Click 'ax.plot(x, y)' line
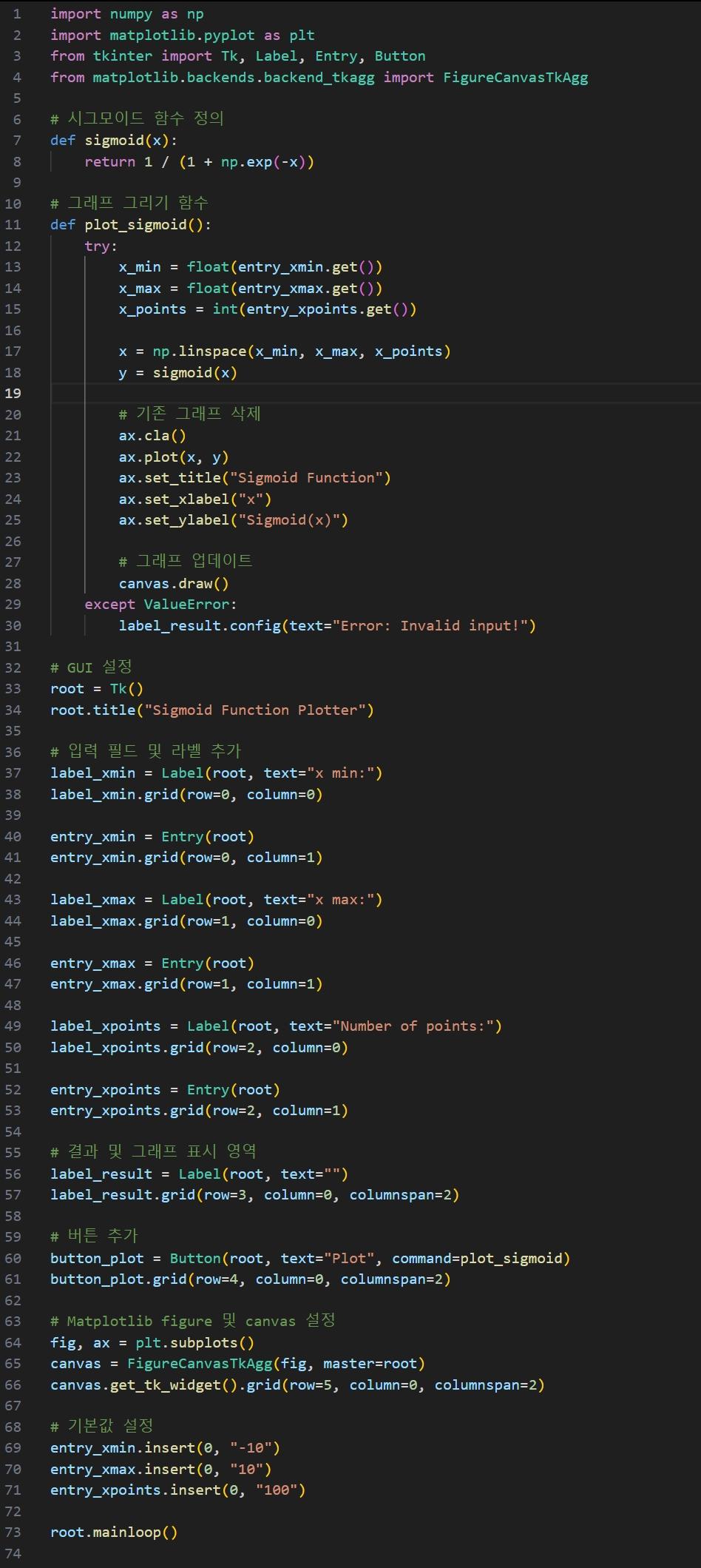Viewport: 701px width, 1568px height. (x=174, y=457)
